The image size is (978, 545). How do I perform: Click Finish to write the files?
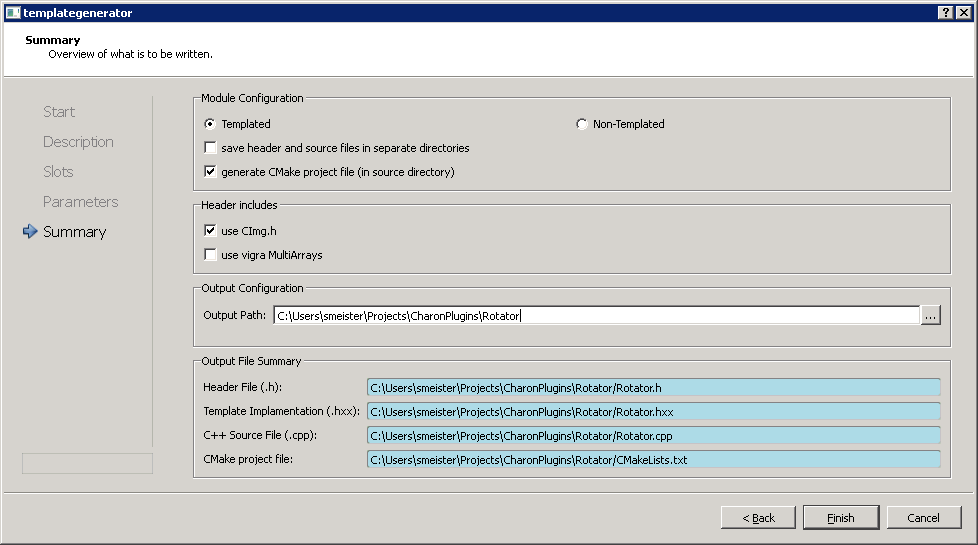coord(841,518)
